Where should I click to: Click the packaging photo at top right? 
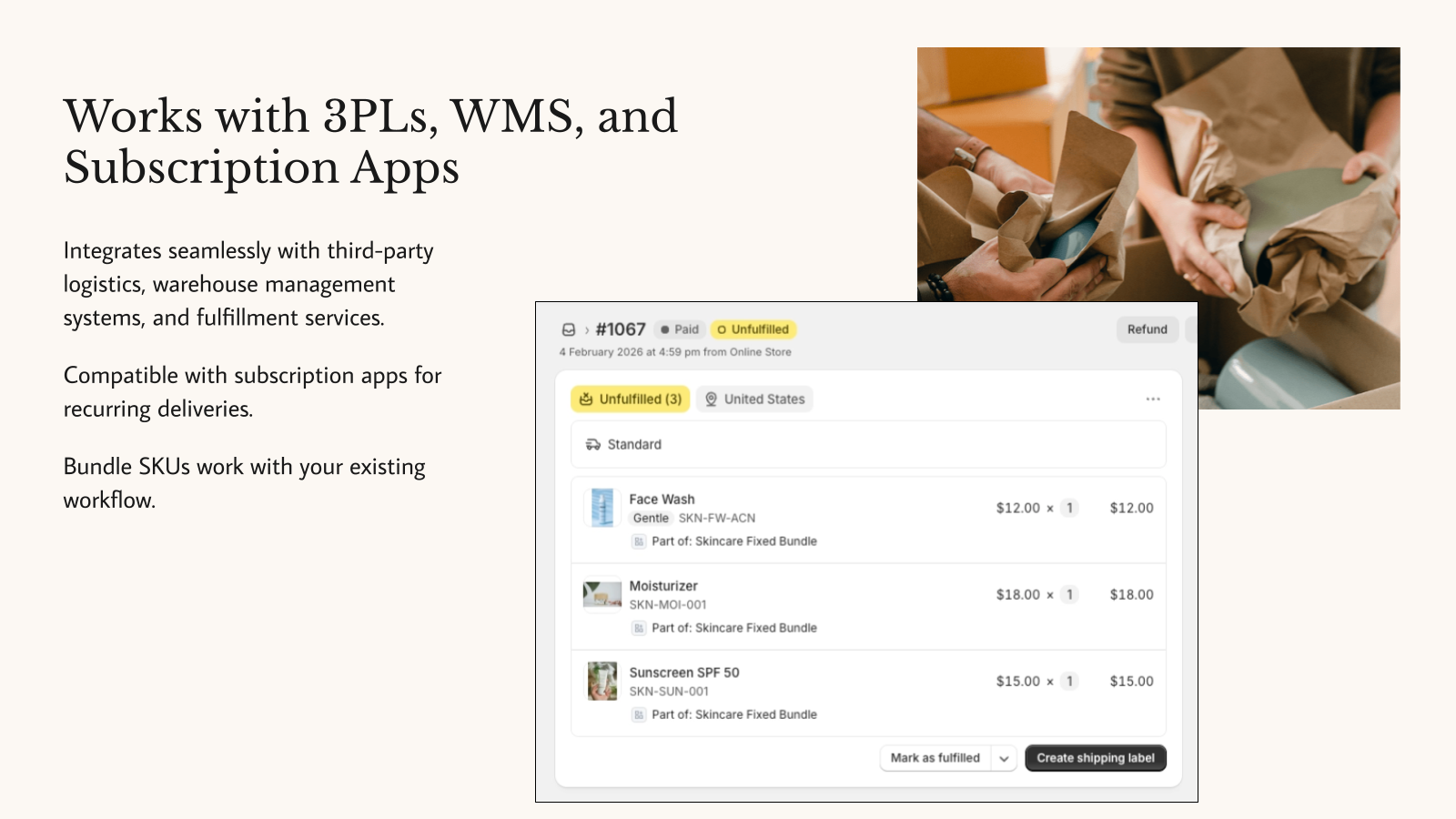tap(1158, 227)
